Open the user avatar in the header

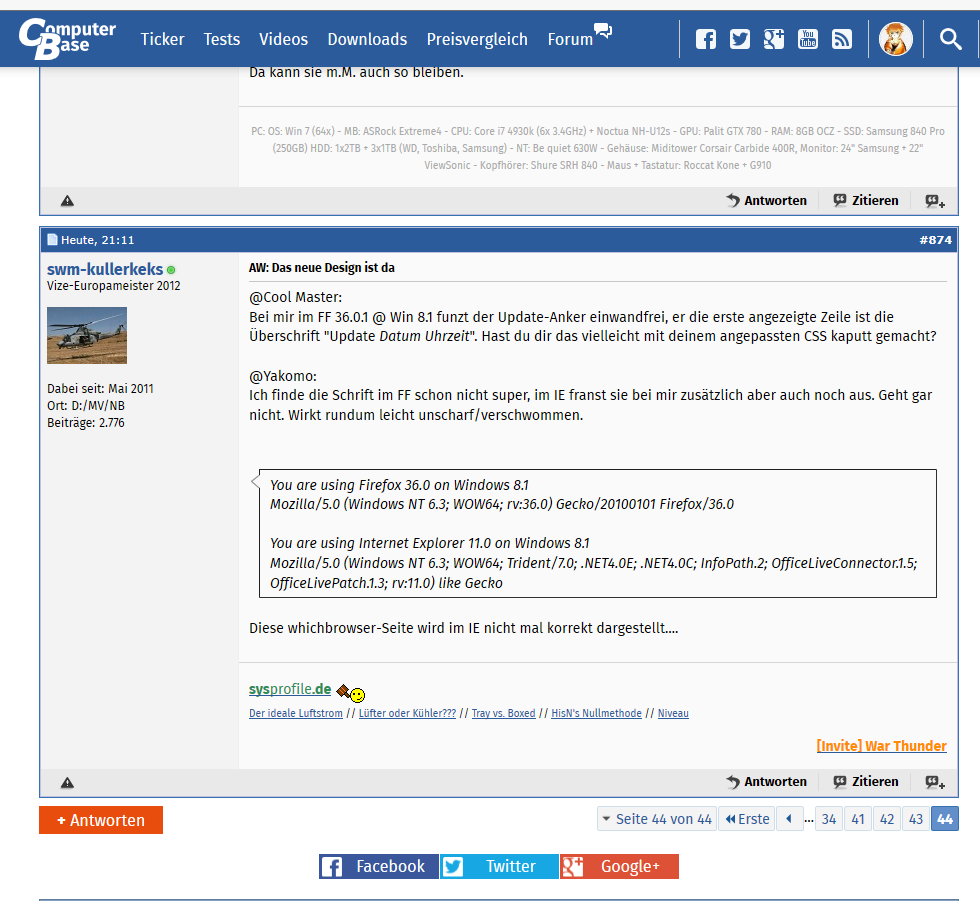coord(896,39)
